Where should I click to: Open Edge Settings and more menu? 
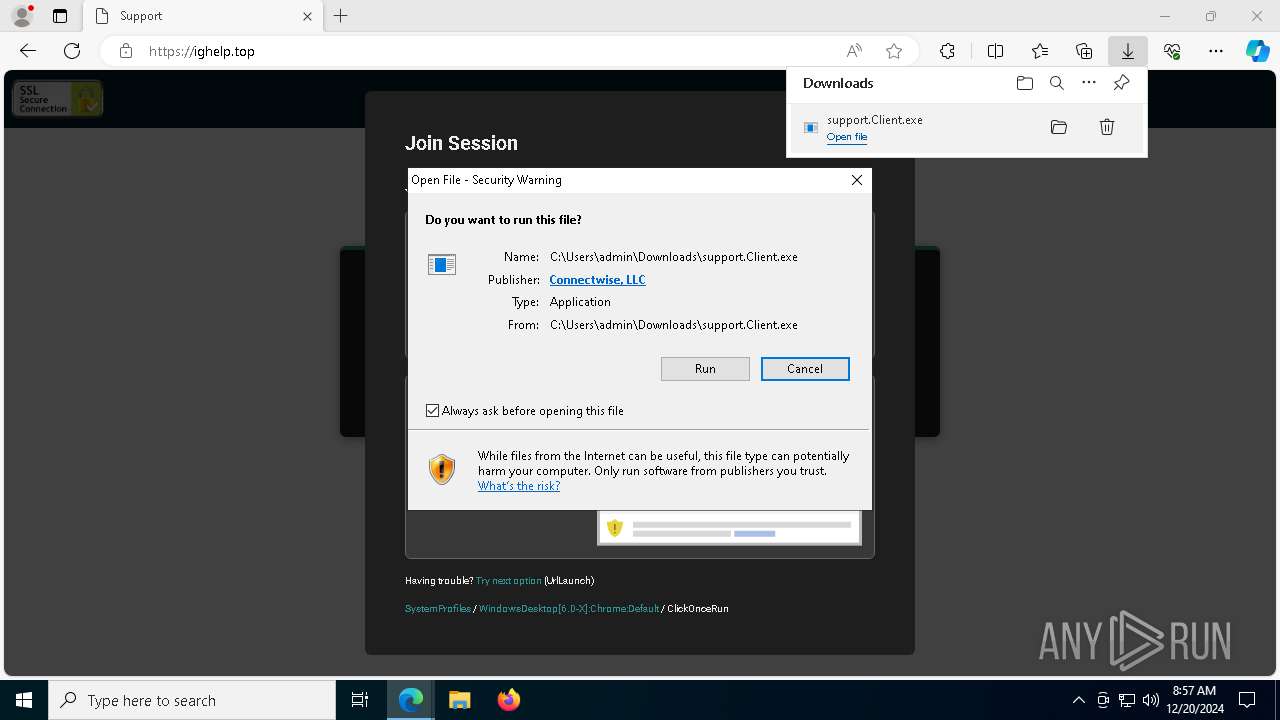pos(1216,51)
